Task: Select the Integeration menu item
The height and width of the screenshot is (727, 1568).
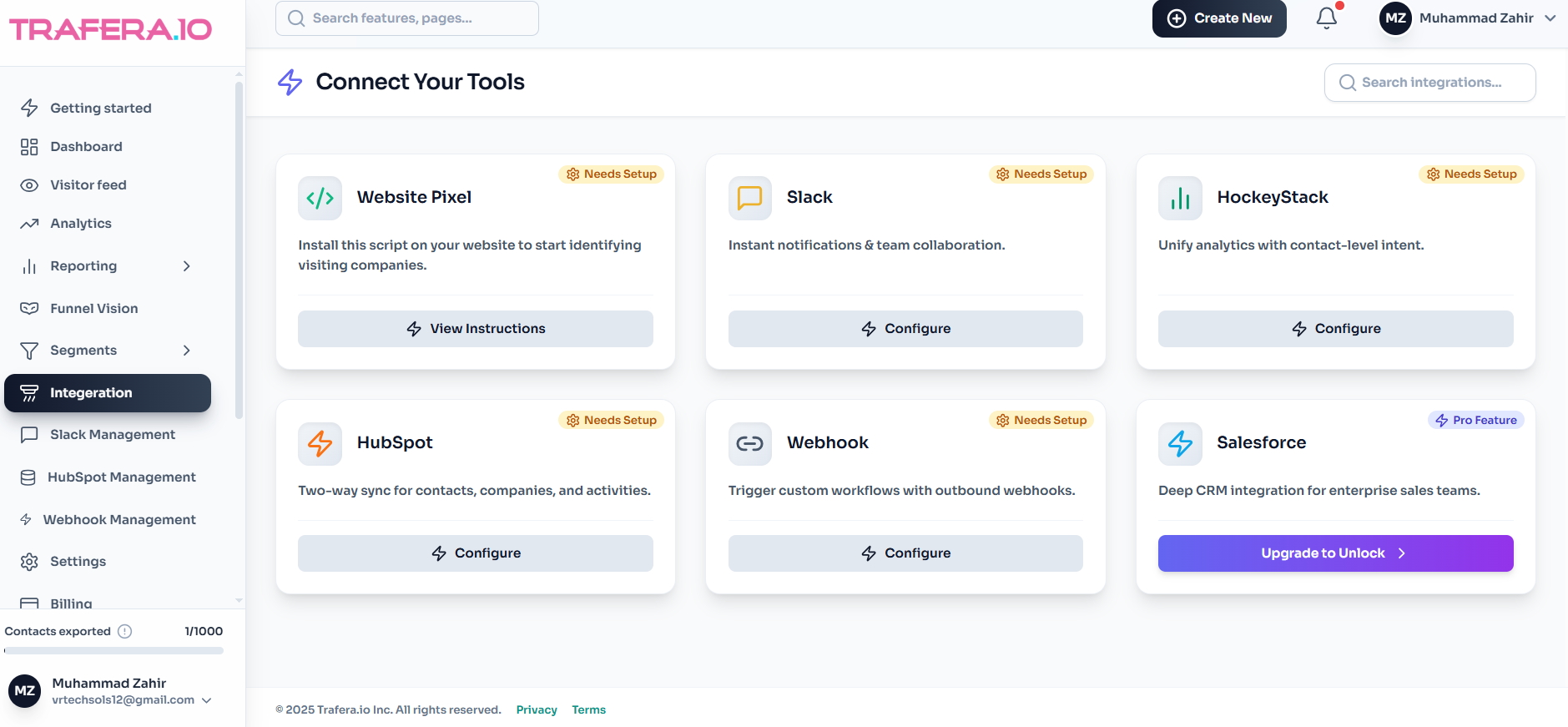Action: pos(108,393)
